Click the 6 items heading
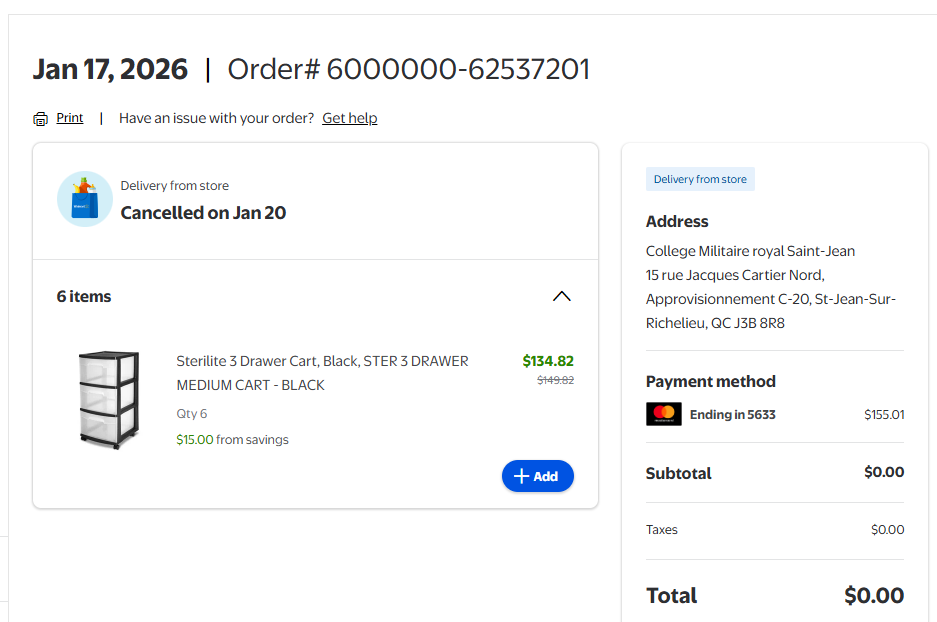This screenshot has width=937, height=622. (x=84, y=296)
